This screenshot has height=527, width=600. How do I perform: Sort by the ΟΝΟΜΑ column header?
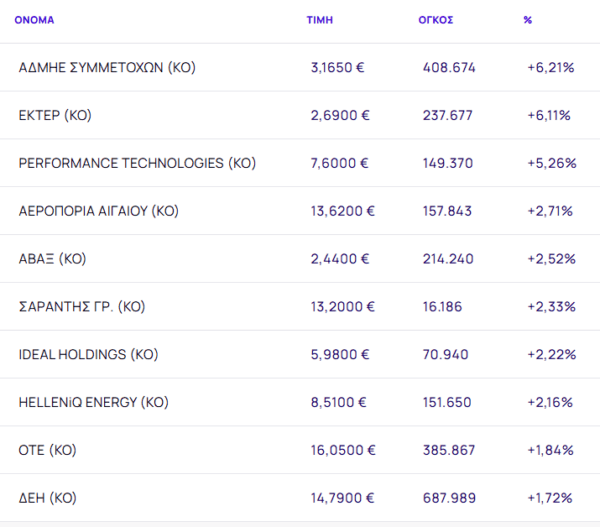tap(34, 20)
